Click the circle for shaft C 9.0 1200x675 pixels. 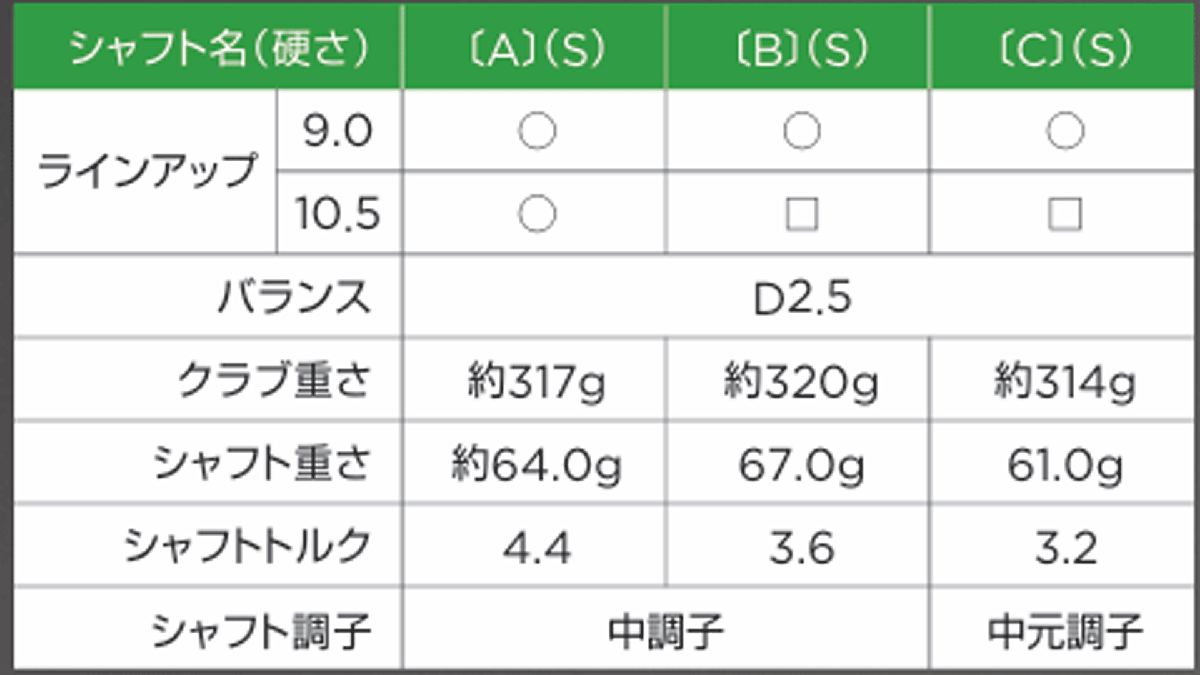[x=1066, y=131]
